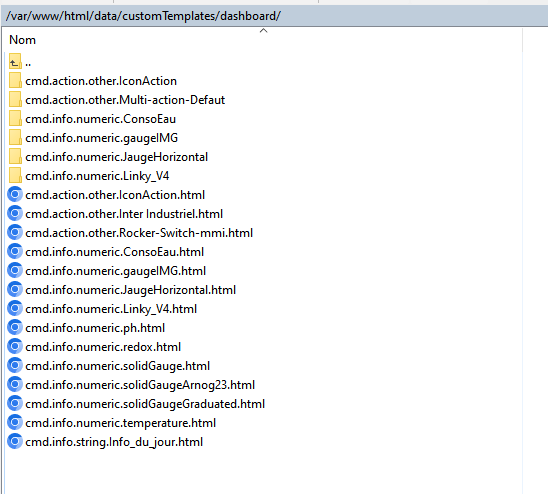548x494 pixels.
Task: Select folder name cmd.action.other.IconAction
Action: point(101,81)
